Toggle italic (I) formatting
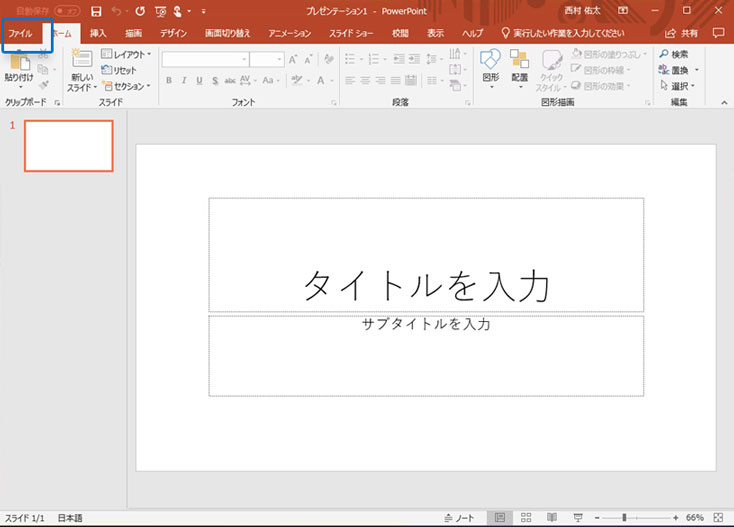 pos(184,81)
